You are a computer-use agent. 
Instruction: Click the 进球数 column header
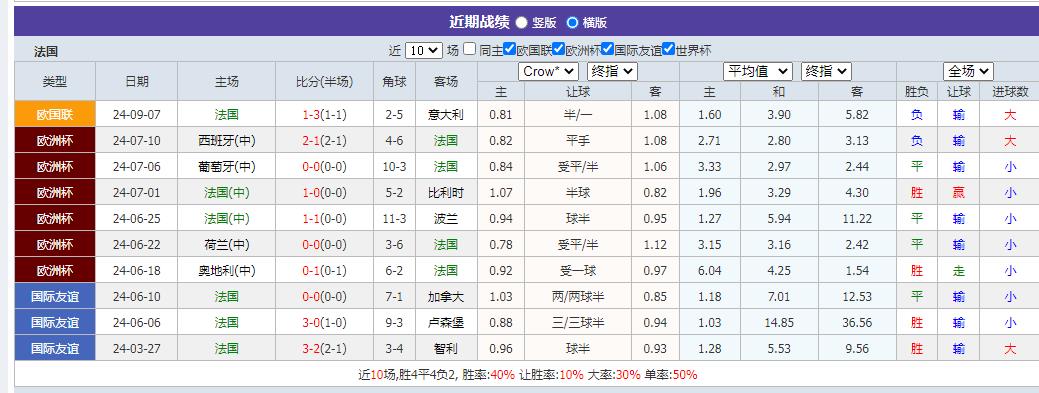(1010, 91)
